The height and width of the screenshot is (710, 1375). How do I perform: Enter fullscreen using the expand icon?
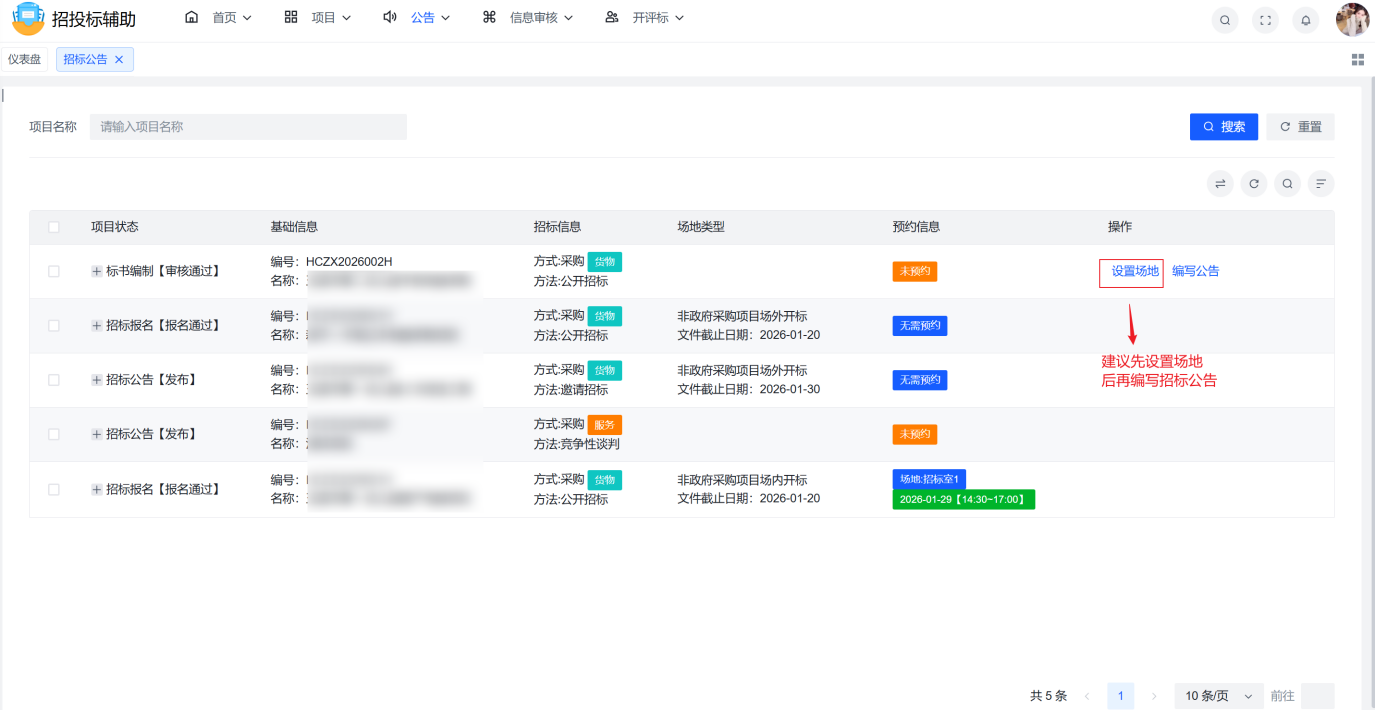(x=1264, y=19)
